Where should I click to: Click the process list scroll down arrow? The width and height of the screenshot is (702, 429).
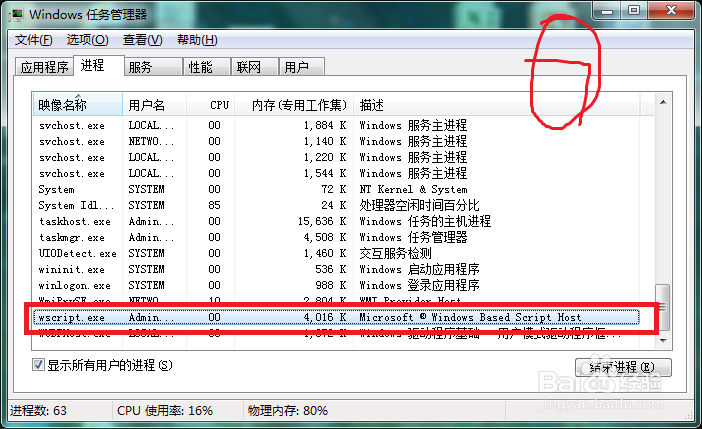(663, 341)
